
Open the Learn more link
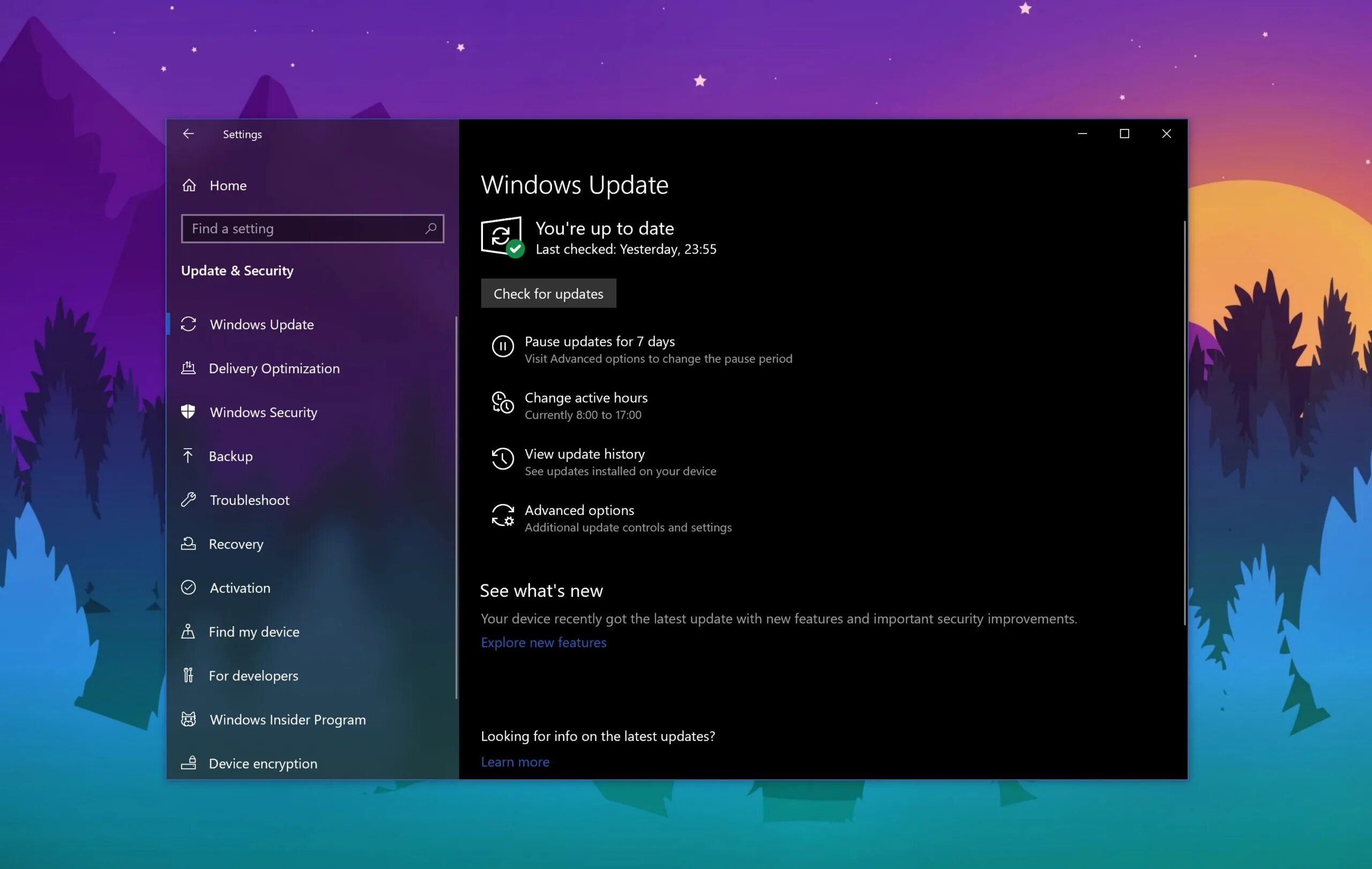click(x=514, y=762)
